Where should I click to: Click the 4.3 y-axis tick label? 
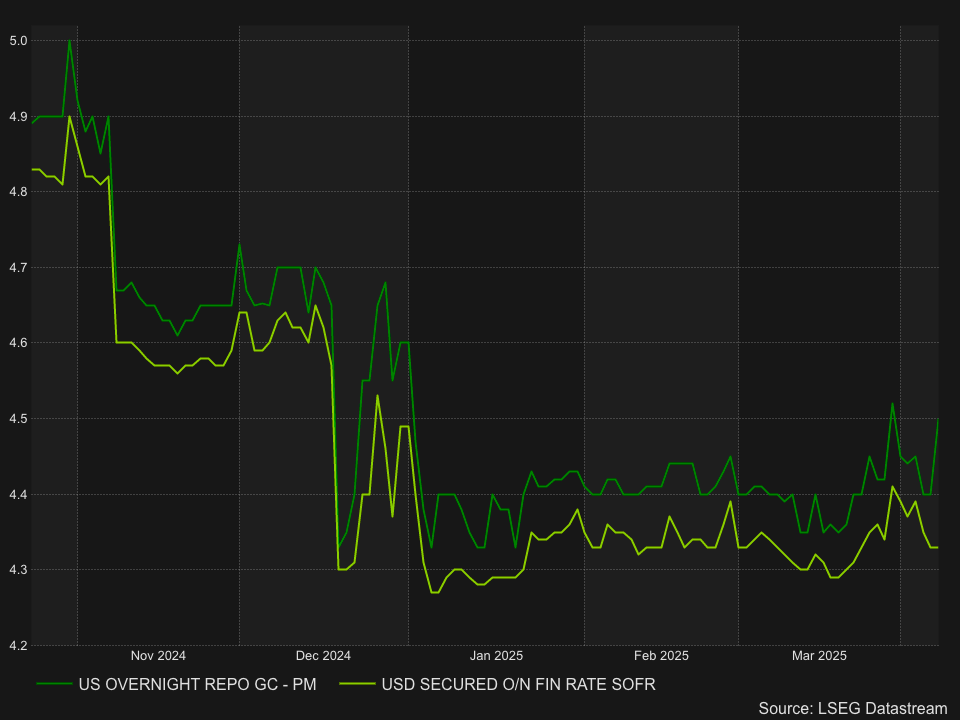point(17,570)
